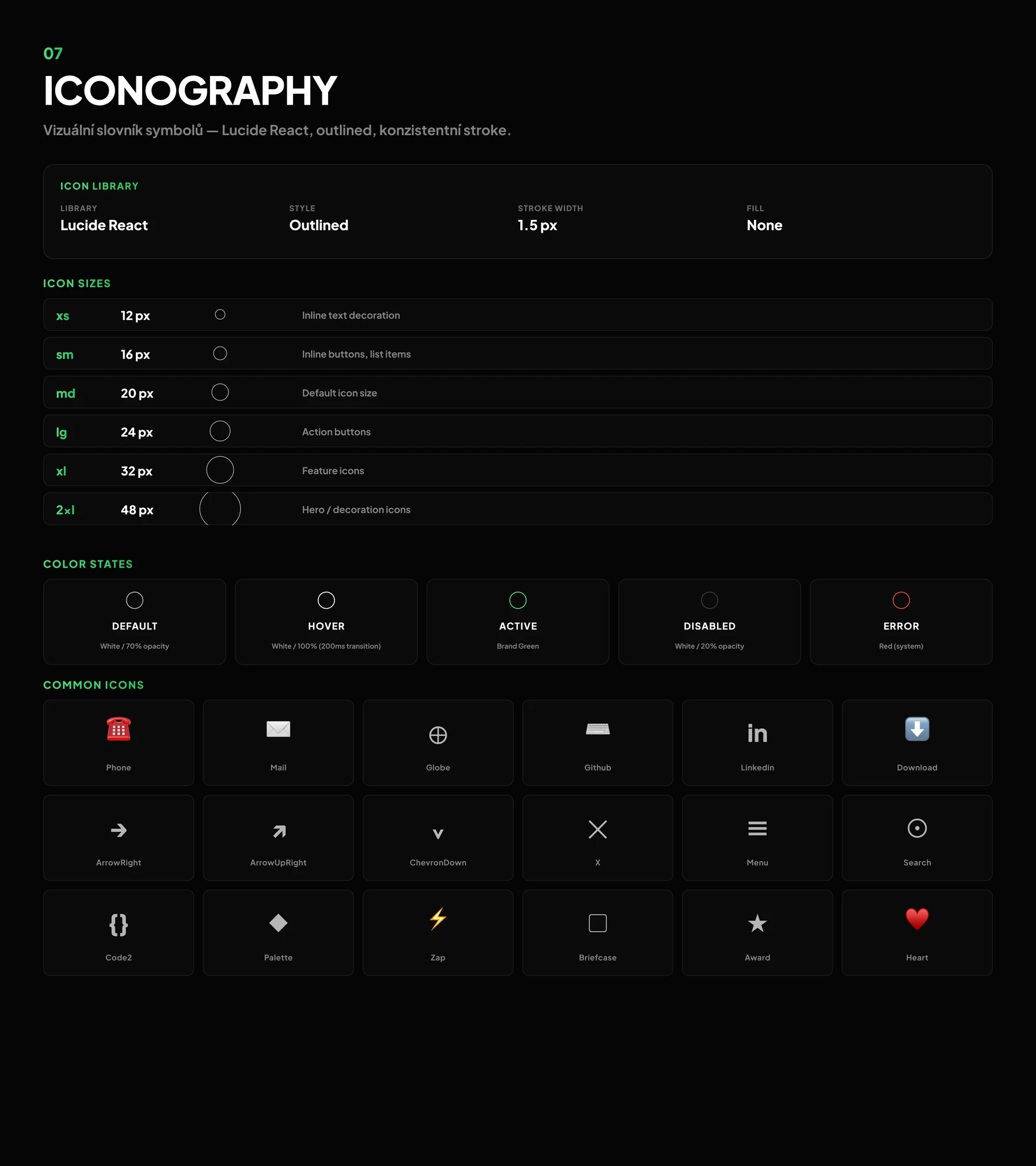1036x1166 pixels.
Task: Click the 'Lucide React' library value
Action: click(104, 225)
